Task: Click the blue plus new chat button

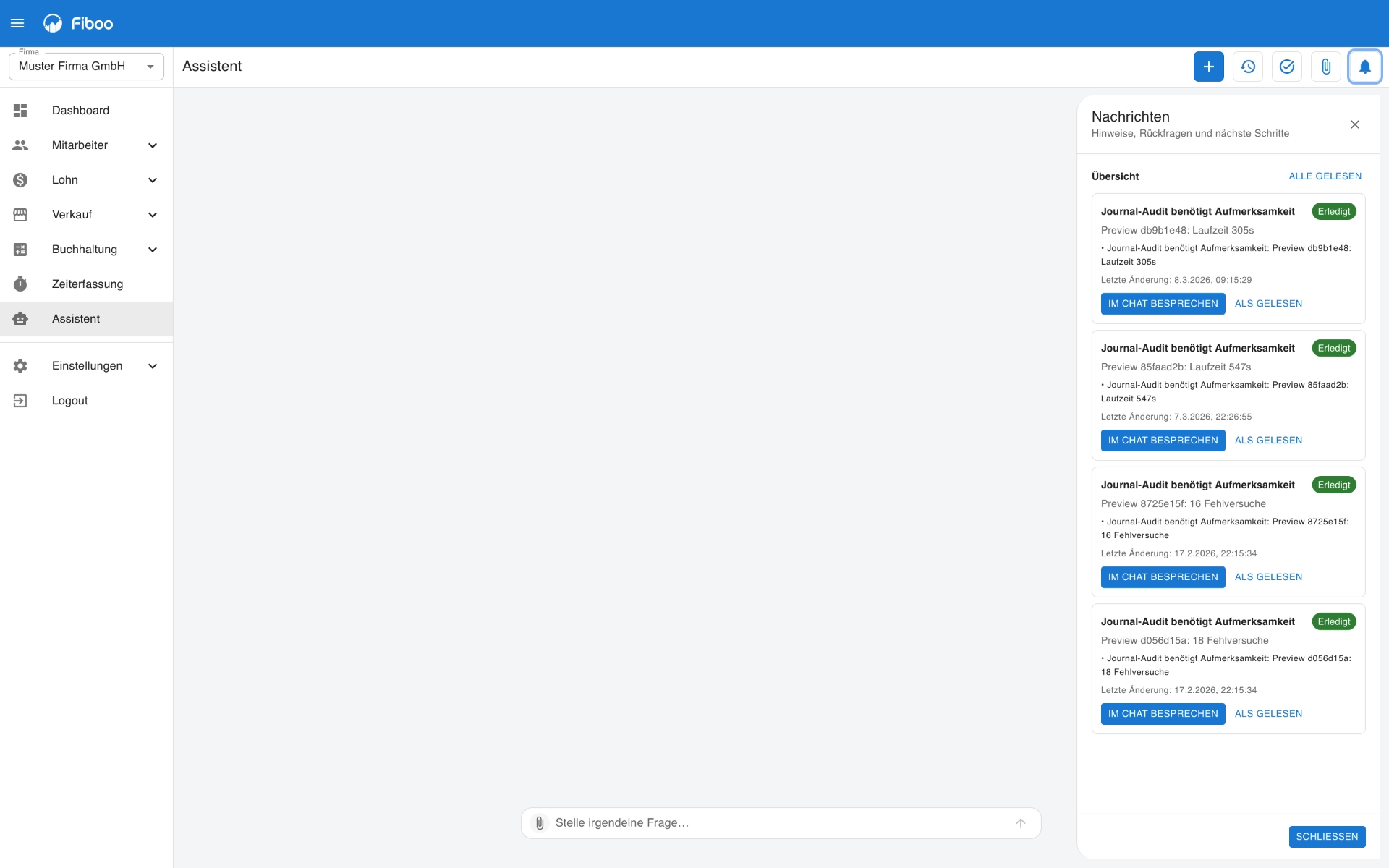Action: [x=1208, y=67]
